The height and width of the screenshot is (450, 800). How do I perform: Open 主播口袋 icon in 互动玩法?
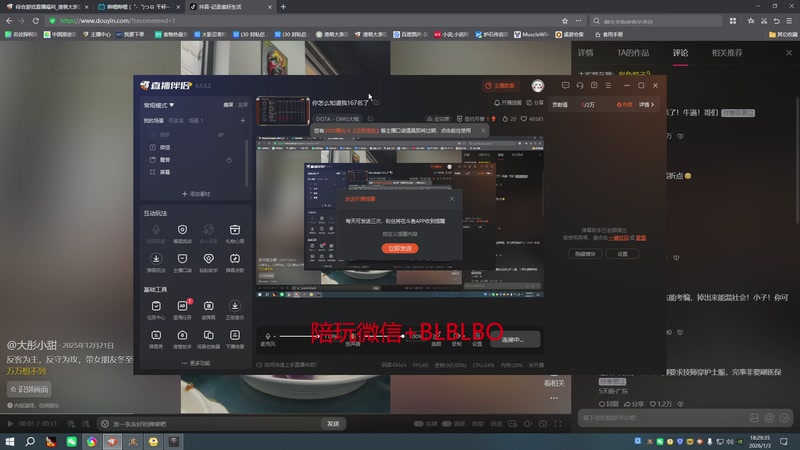pyautogui.click(x=182, y=259)
